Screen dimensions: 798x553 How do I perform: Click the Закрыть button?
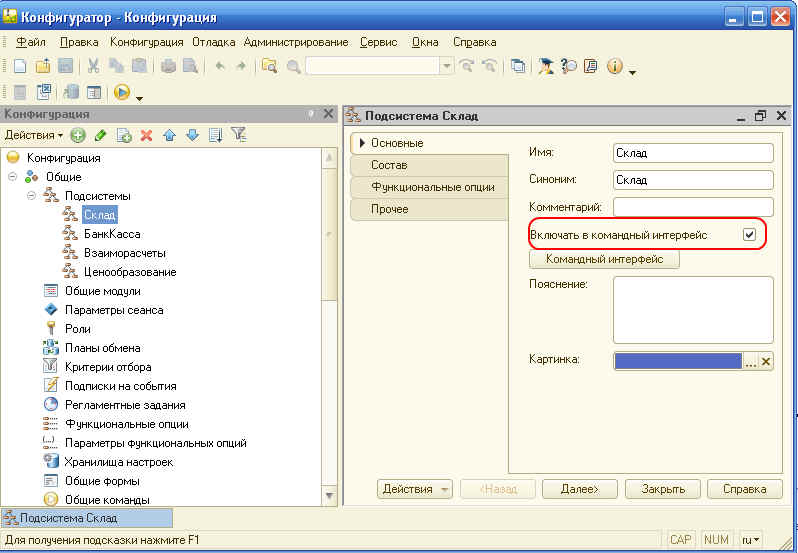tap(663, 489)
